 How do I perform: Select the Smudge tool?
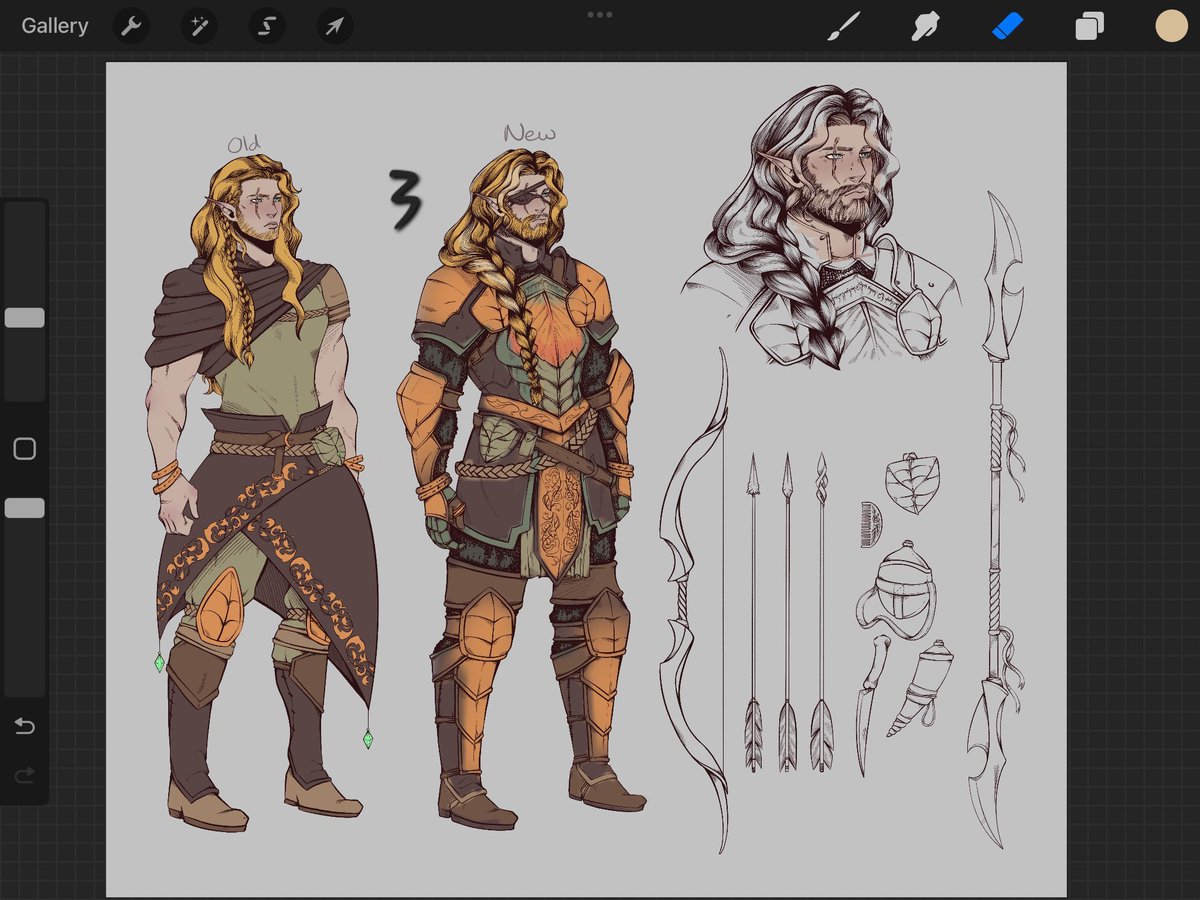[925, 26]
